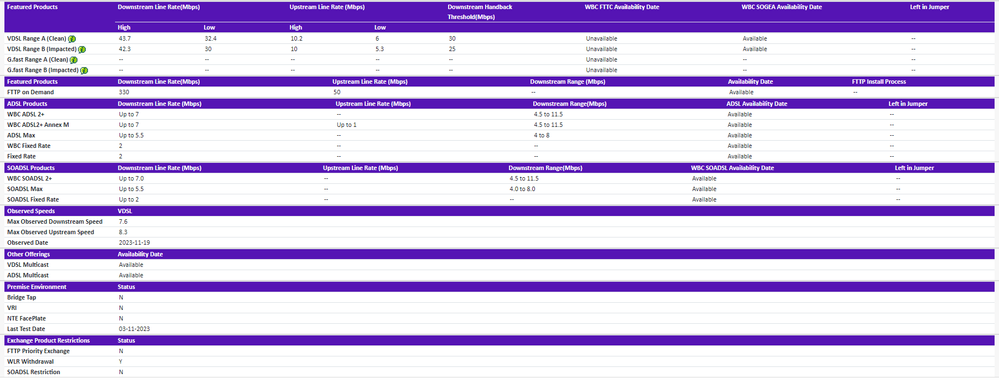Select the VDSL Multicast row label
This screenshot has width=999, height=381.
coord(27,264)
